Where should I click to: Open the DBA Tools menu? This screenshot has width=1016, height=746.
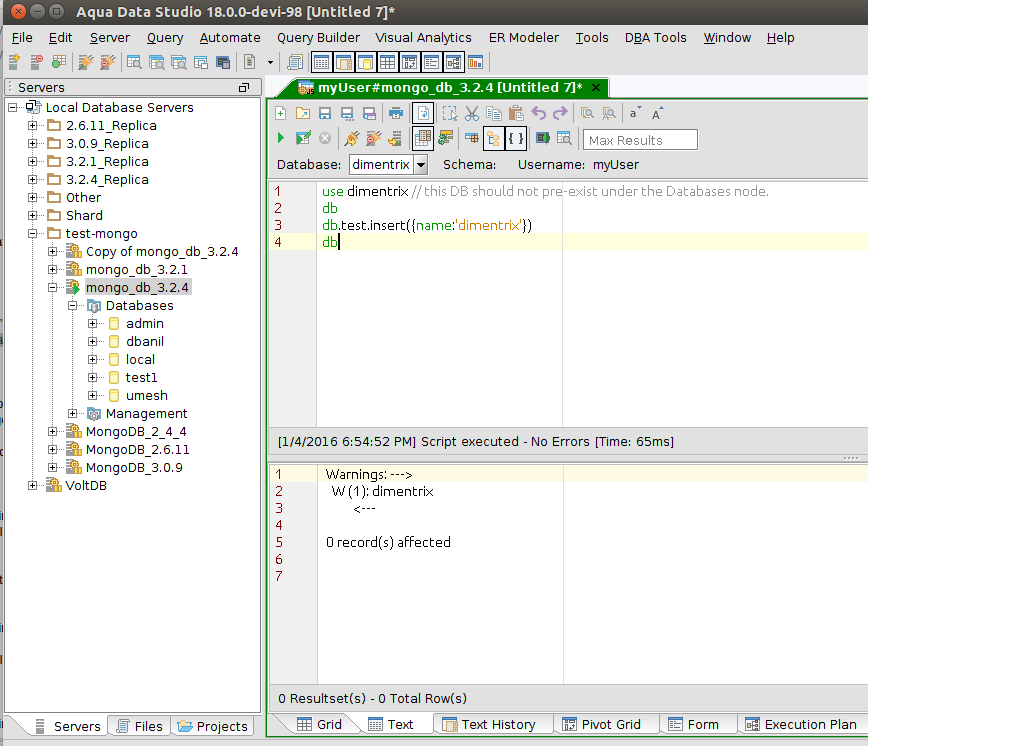click(x=655, y=38)
